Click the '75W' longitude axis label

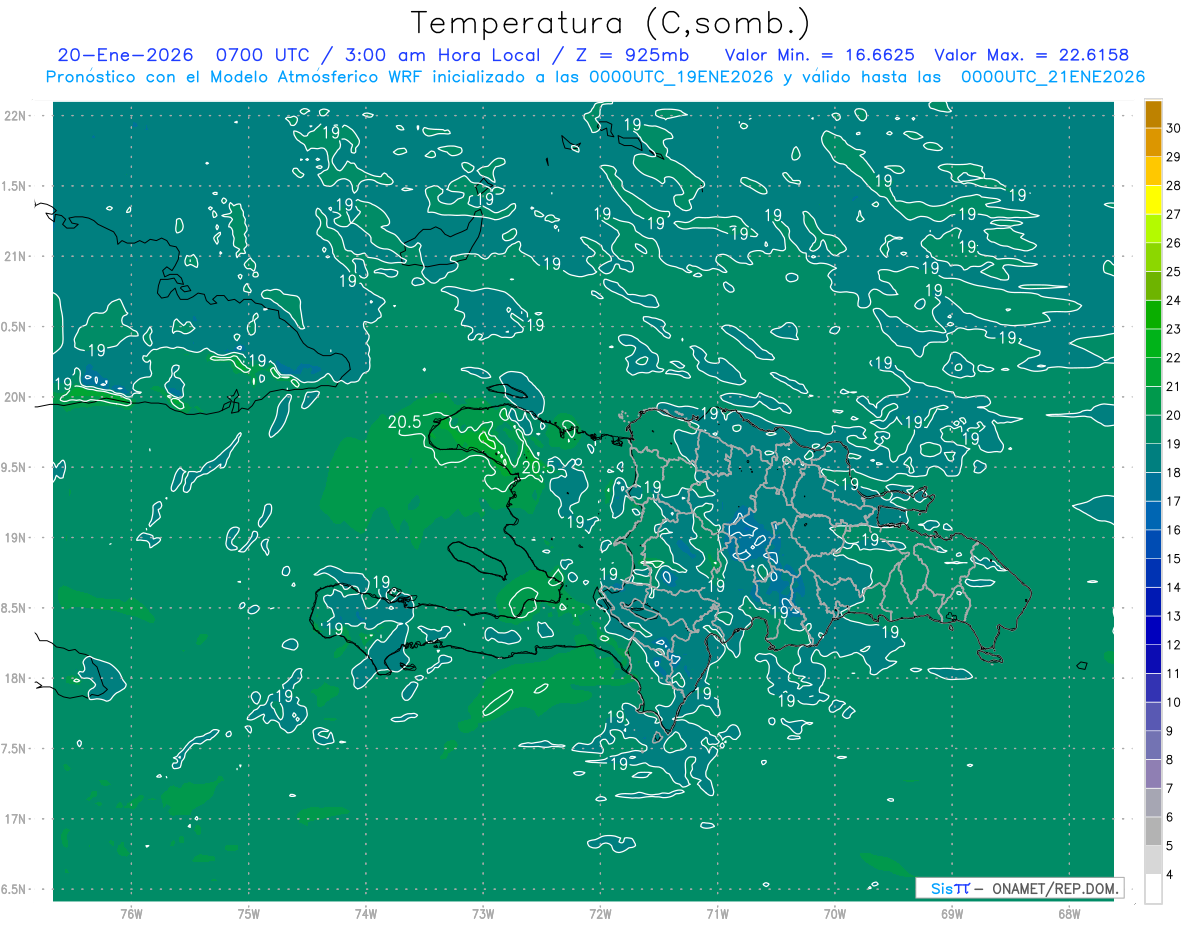click(249, 914)
